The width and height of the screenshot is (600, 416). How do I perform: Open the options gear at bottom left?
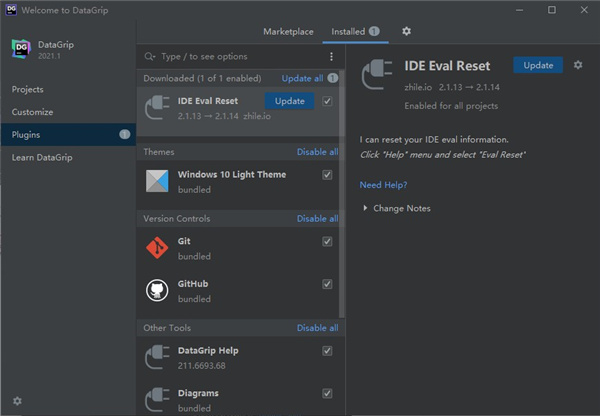coord(17,401)
